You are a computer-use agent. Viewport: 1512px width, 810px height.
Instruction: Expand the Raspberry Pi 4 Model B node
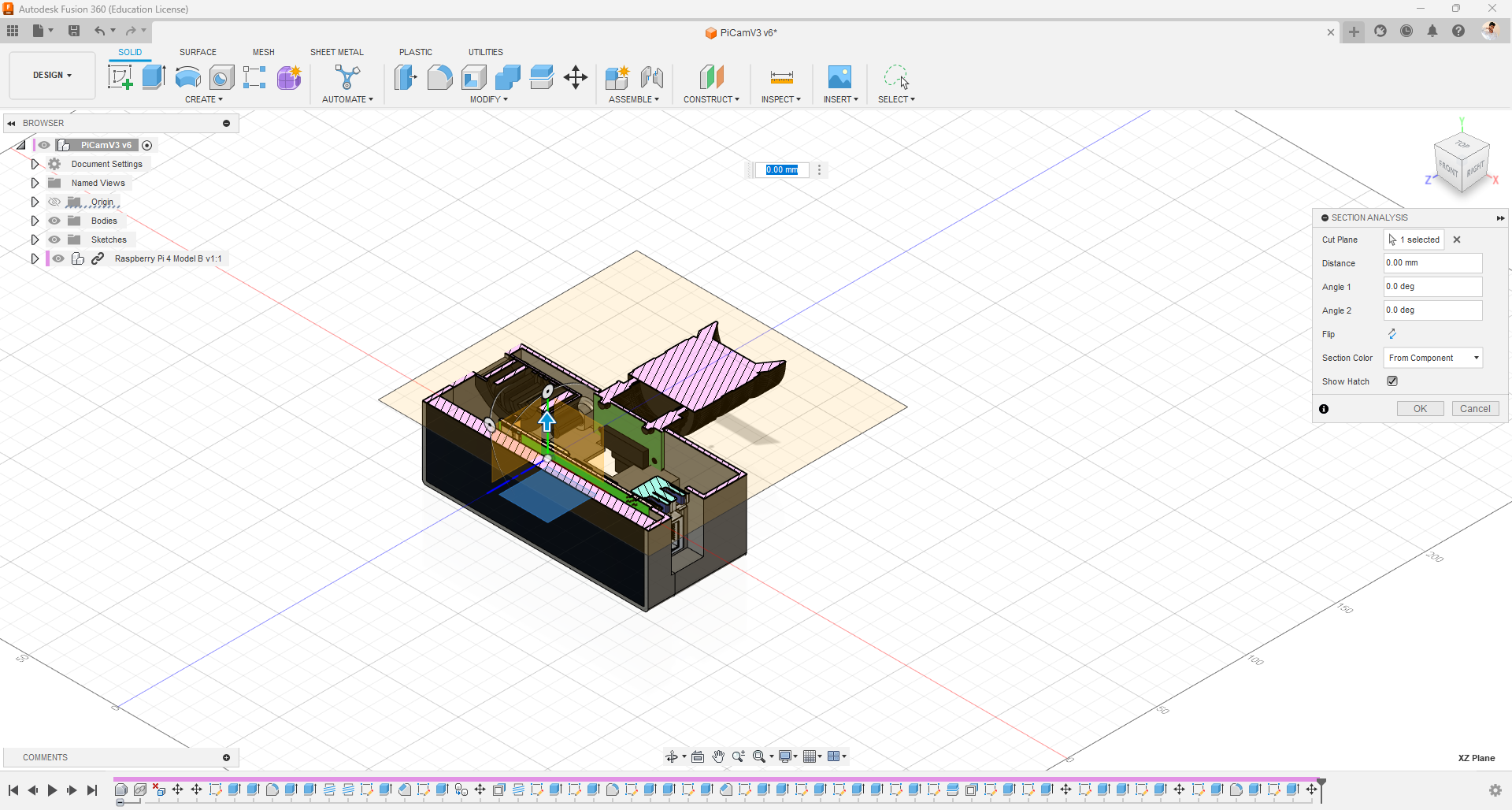point(35,258)
